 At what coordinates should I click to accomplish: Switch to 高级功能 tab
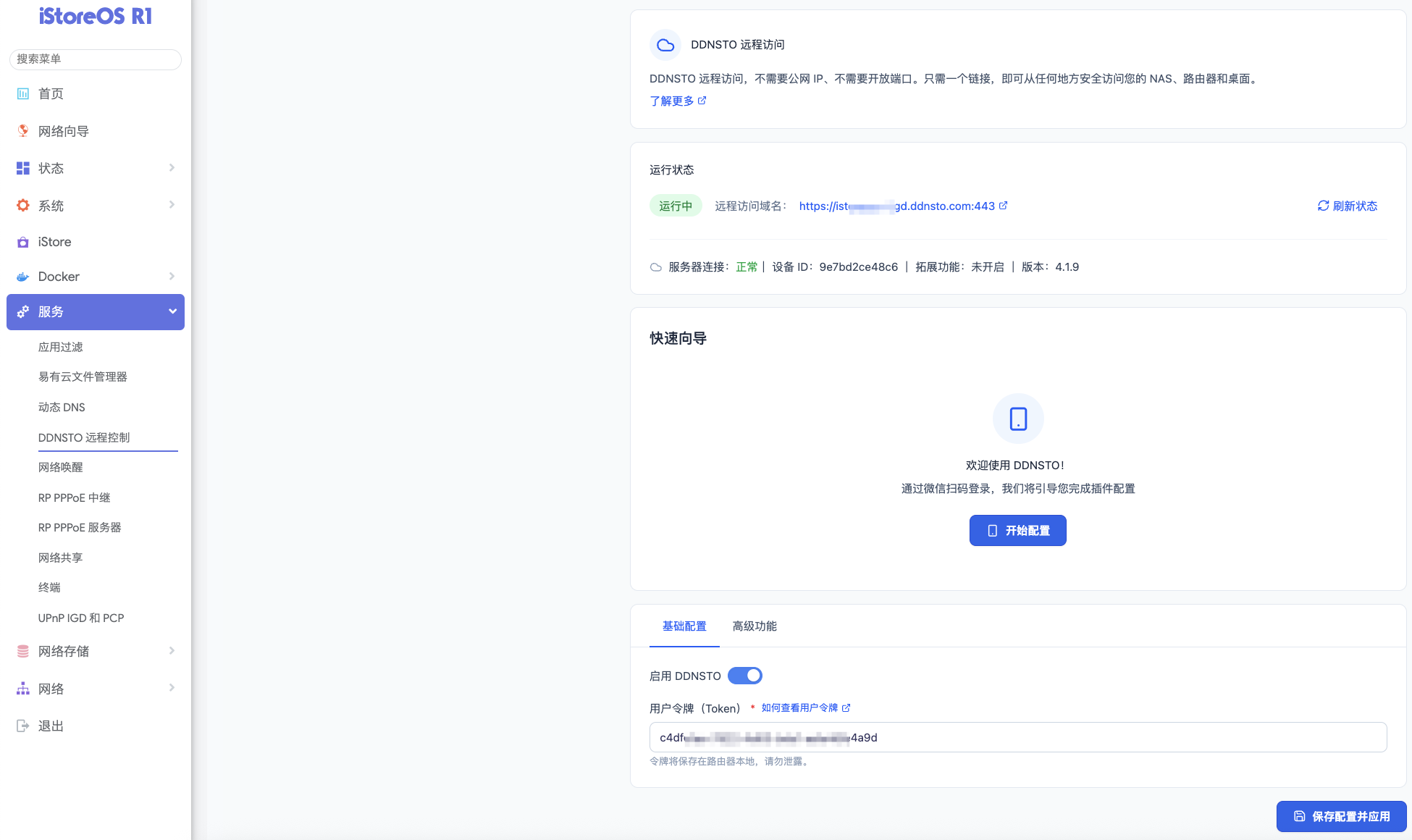point(755,626)
